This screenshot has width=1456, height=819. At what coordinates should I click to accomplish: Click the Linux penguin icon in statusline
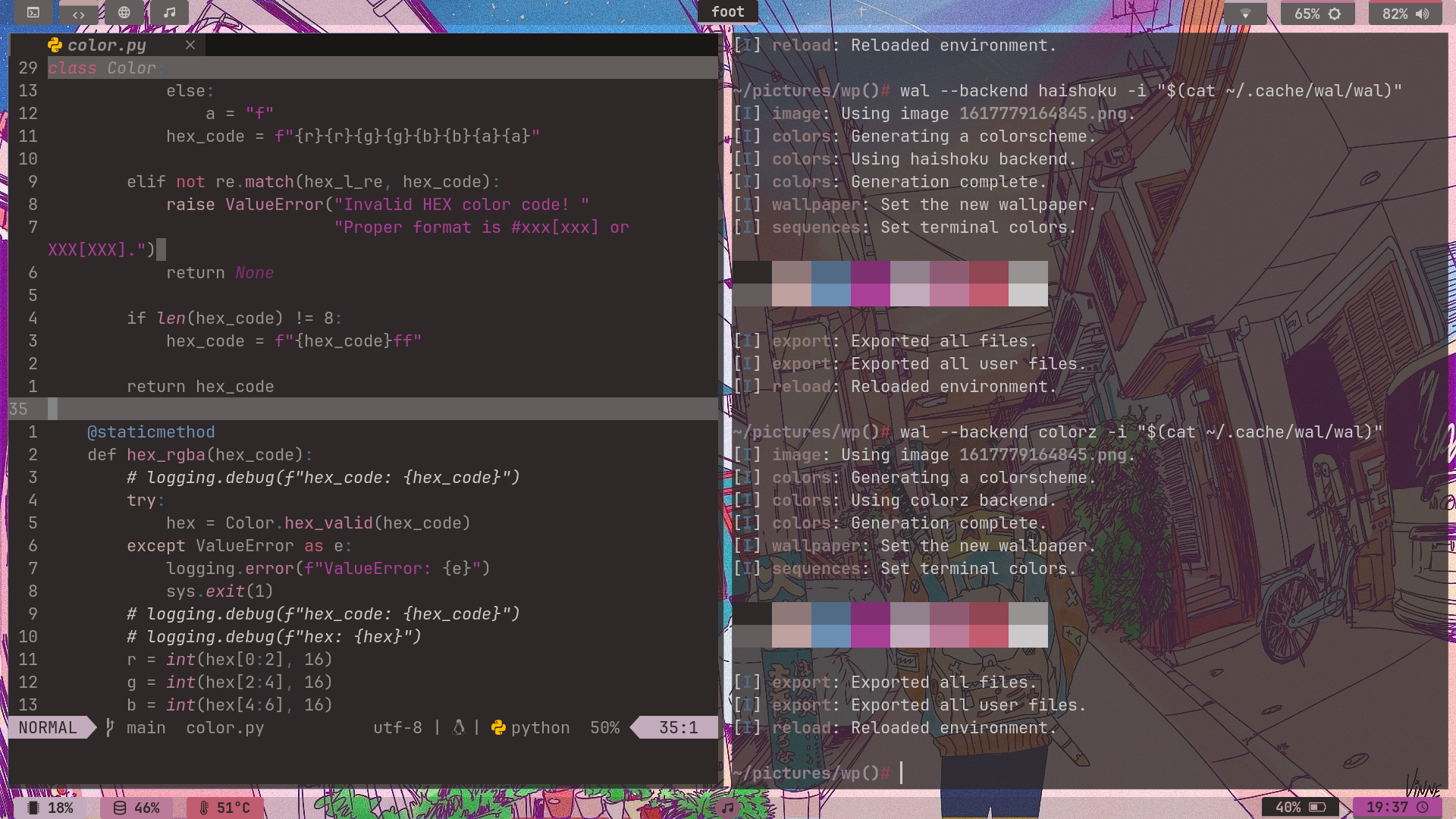pyautogui.click(x=458, y=728)
